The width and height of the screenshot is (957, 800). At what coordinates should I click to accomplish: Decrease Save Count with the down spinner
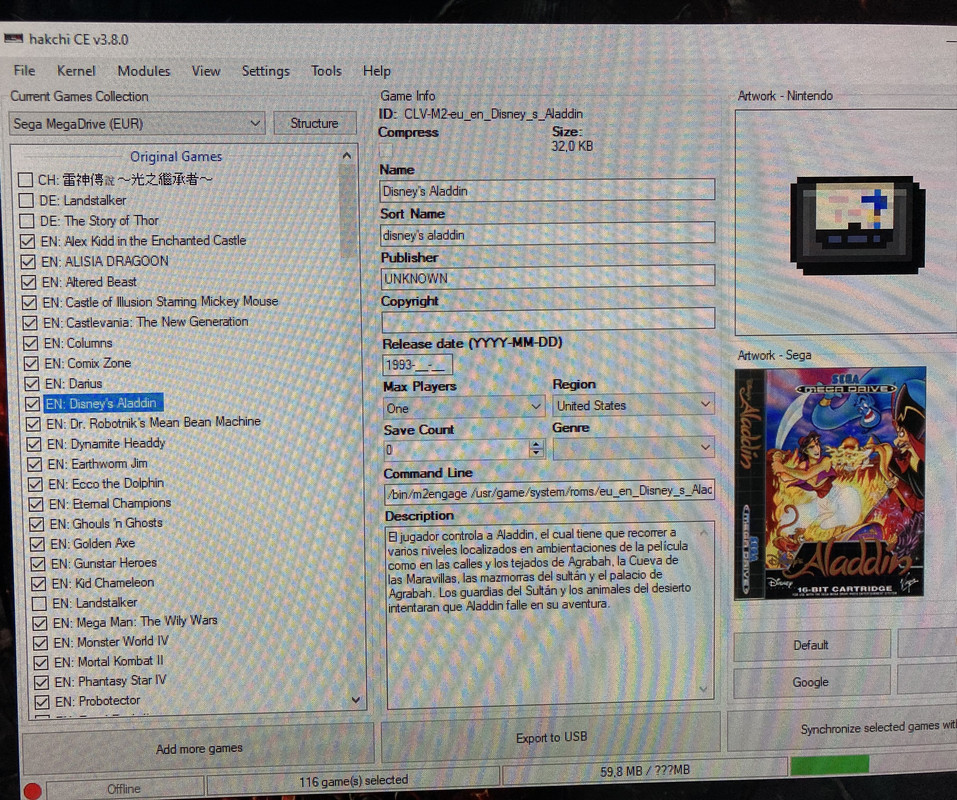(536, 453)
